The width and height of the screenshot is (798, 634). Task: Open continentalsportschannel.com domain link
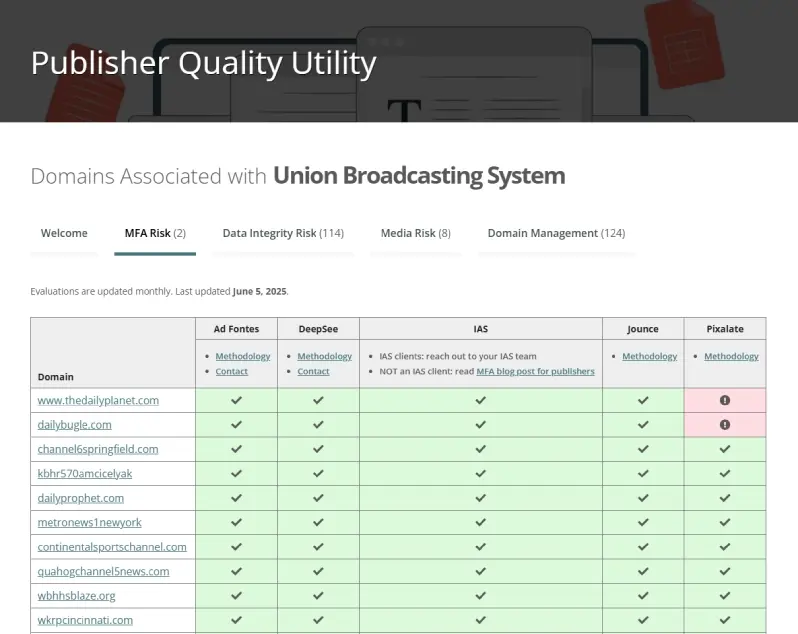pyautogui.click(x=112, y=547)
